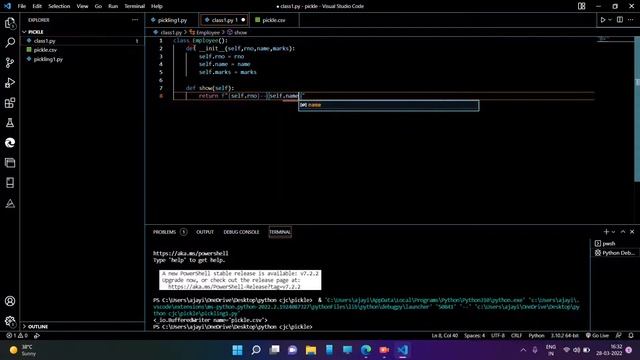Open editor More Actions ellipsis

click(x=631, y=20)
